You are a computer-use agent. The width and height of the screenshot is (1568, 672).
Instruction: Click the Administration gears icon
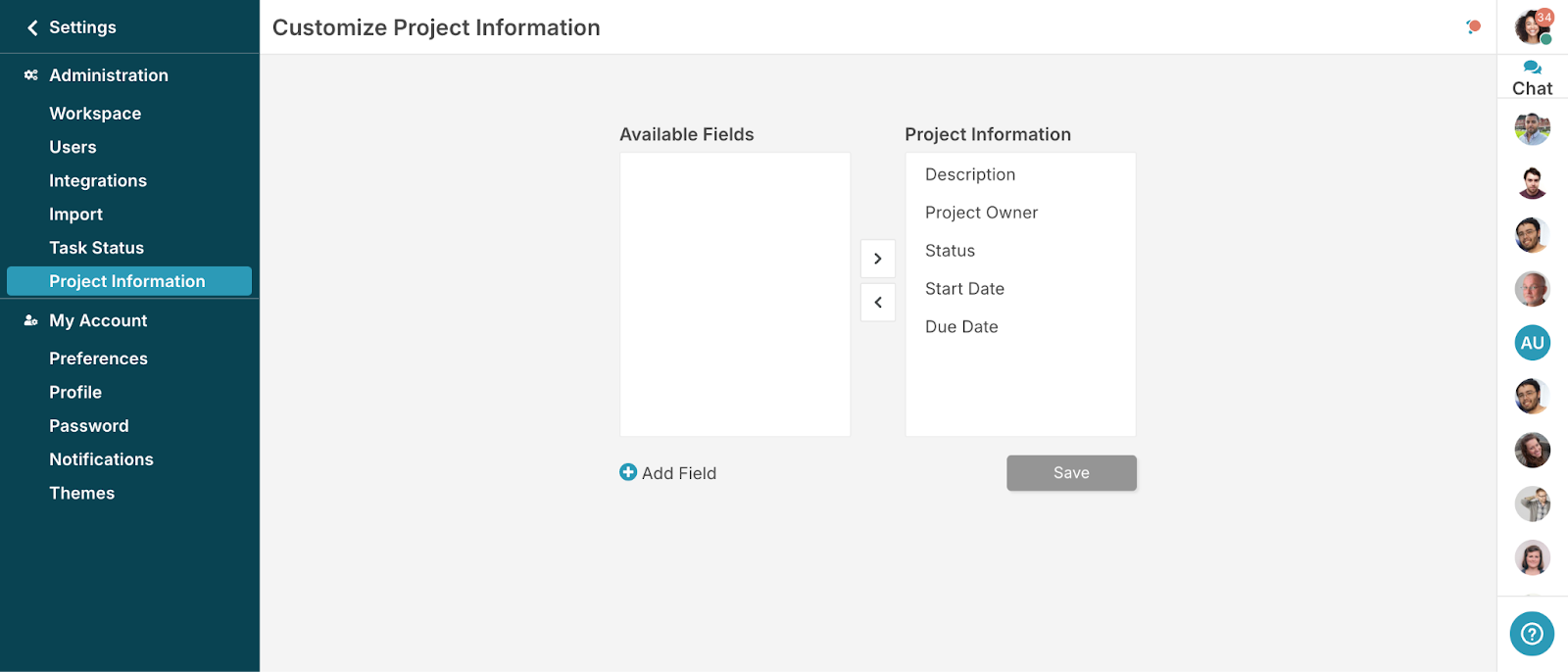[x=31, y=75]
